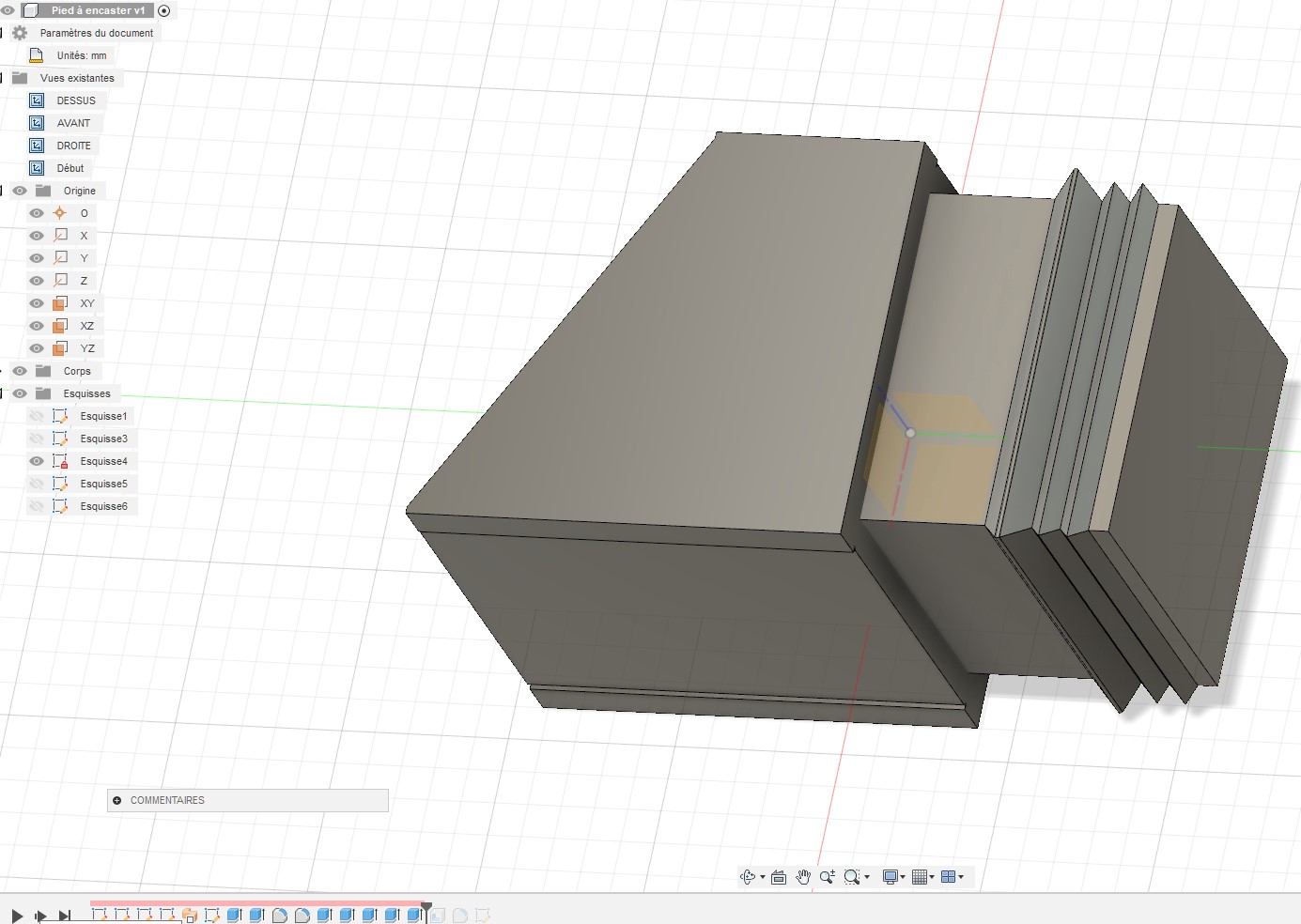Click the Début named view icon
The image size is (1301, 924).
[37, 168]
